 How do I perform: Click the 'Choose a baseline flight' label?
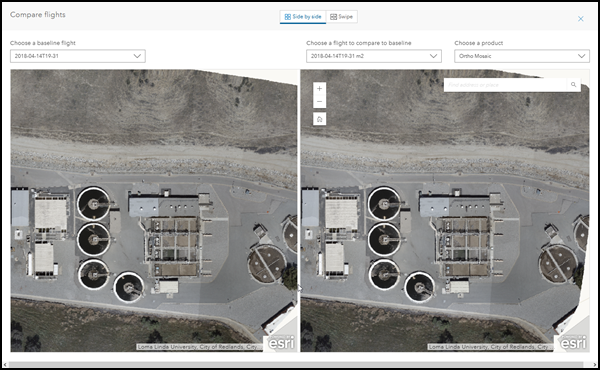[43, 43]
